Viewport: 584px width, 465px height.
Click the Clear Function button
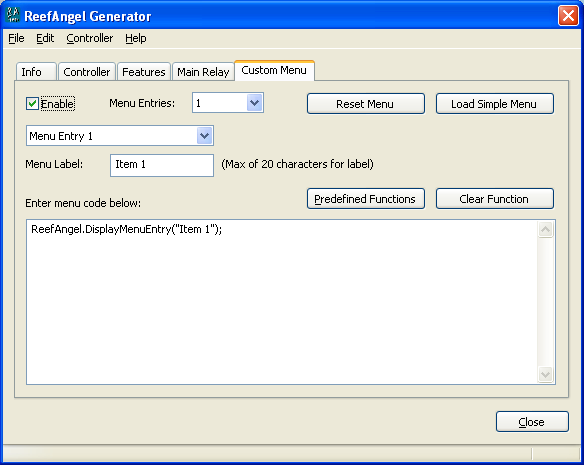click(x=494, y=199)
